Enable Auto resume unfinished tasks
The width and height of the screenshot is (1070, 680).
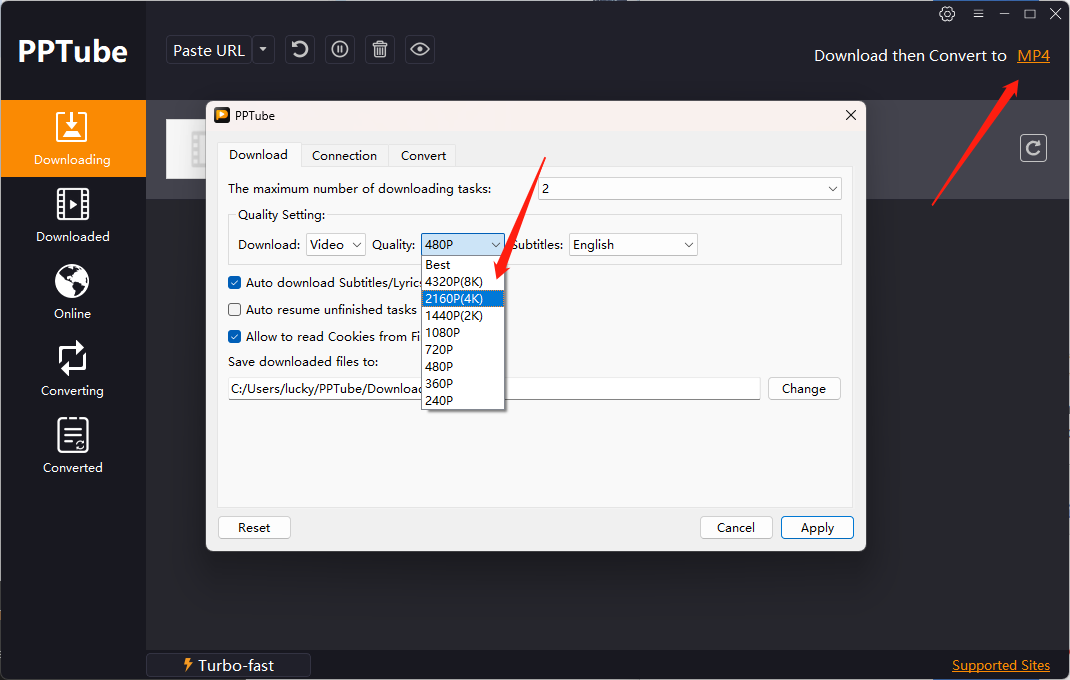(x=235, y=310)
